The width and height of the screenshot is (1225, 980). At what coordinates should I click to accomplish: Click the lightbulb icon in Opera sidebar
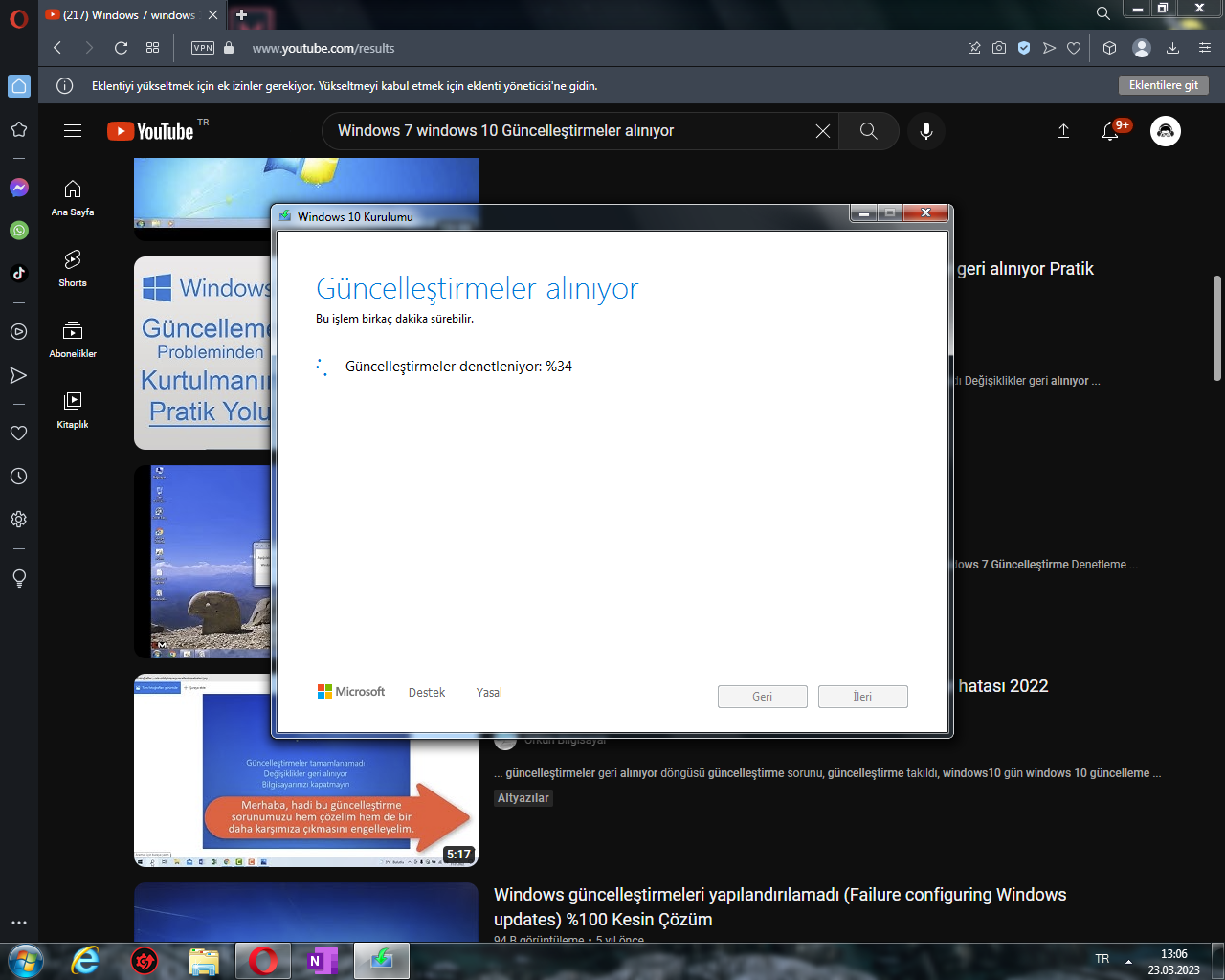19,578
